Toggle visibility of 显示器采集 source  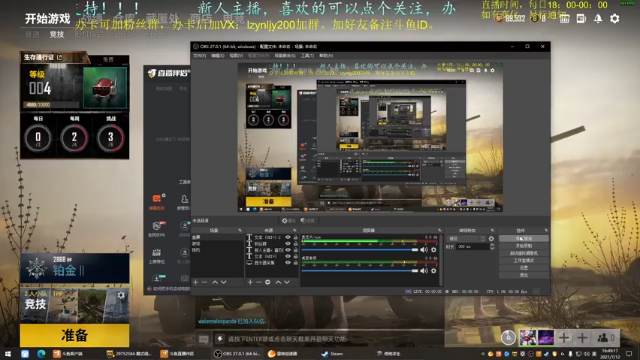click(288, 263)
